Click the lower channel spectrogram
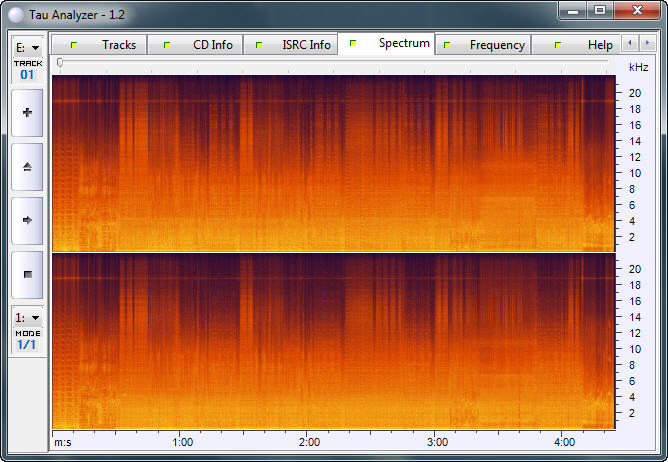 331,340
